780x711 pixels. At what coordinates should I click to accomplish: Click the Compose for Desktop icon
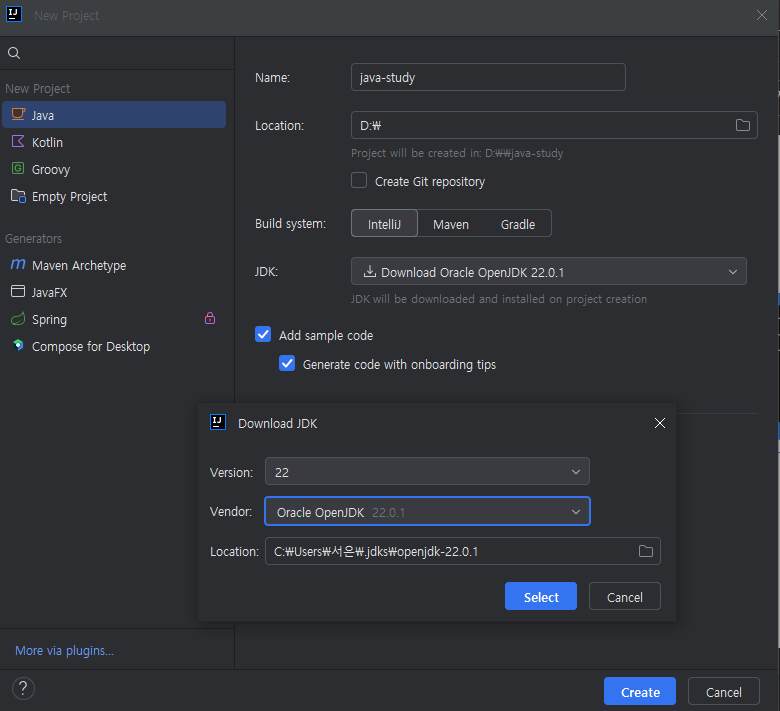(18, 345)
